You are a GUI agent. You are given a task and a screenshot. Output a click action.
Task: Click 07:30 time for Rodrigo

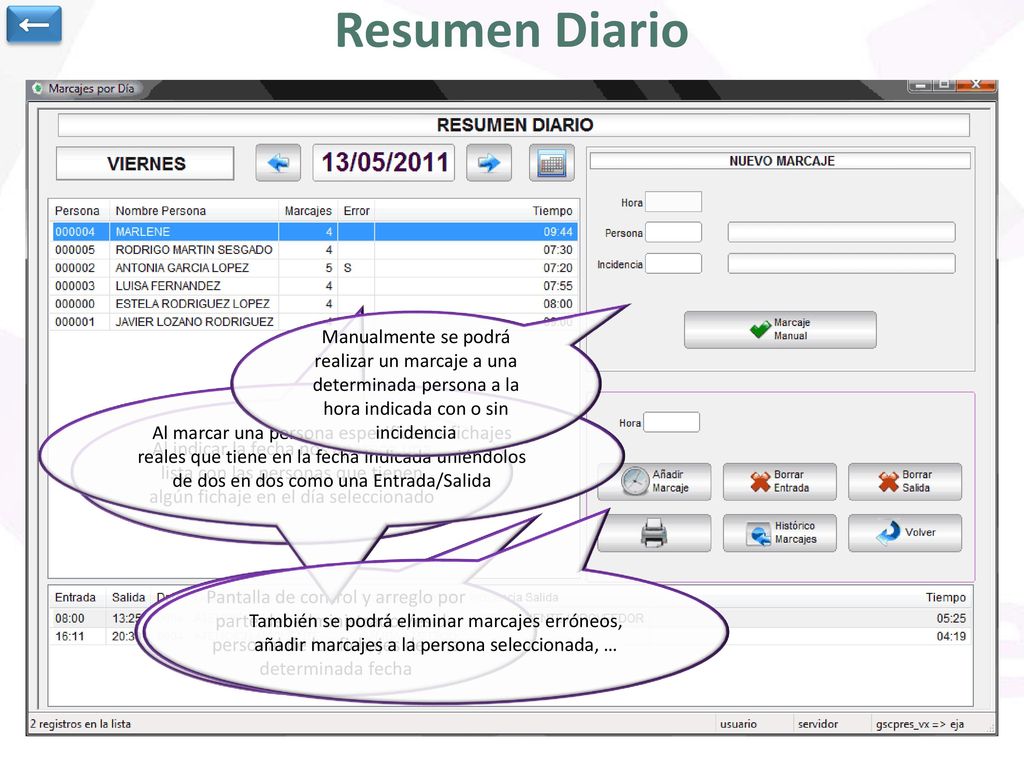tap(558, 250)
